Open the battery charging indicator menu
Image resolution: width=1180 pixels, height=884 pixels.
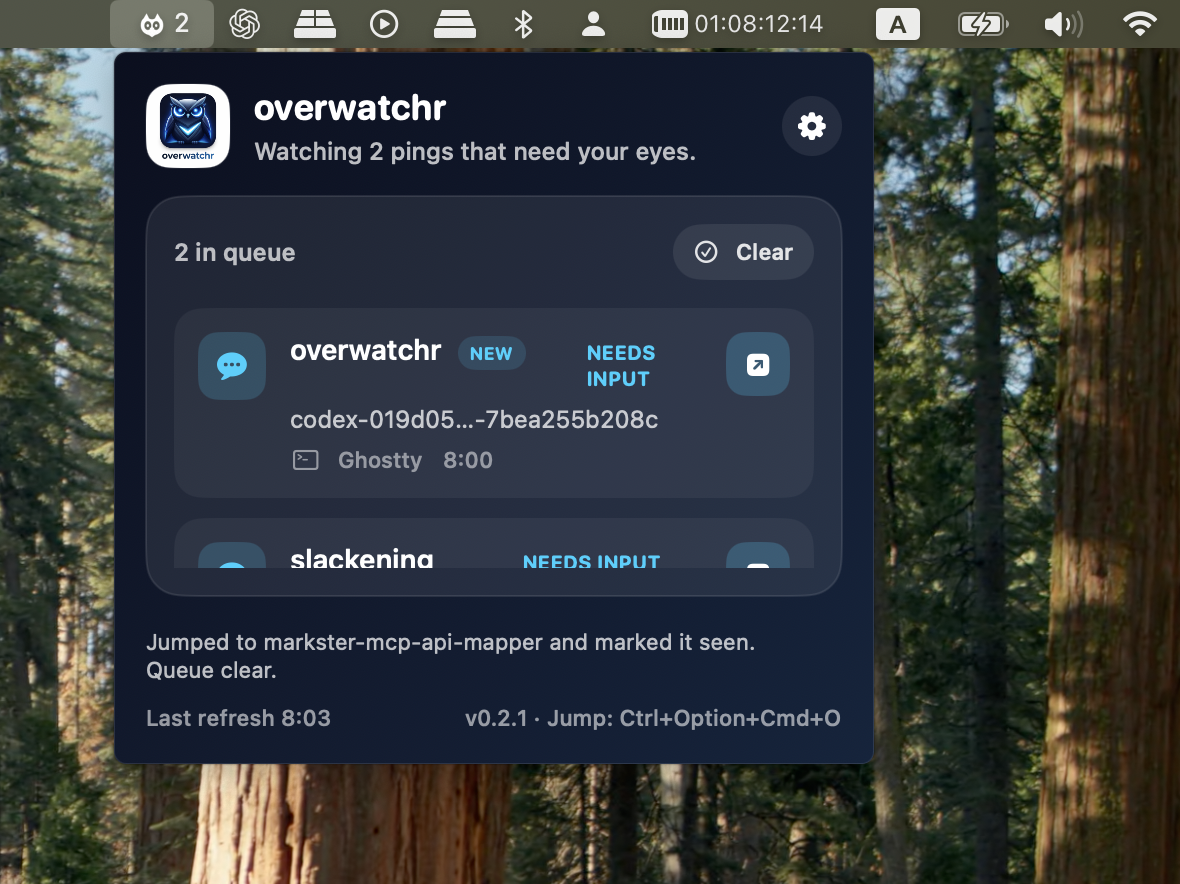tap(981, 23)
